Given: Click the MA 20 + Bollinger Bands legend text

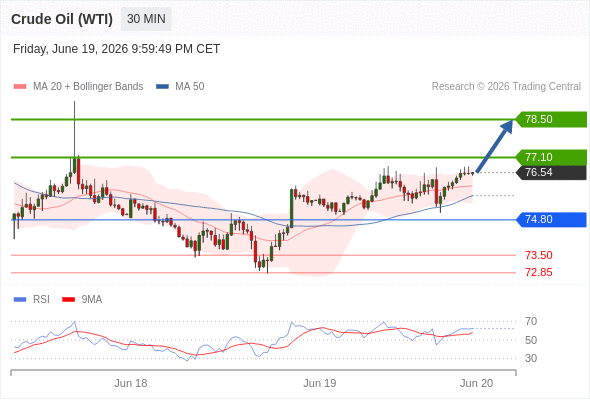Looking at the screenshot, I should click(88, 87).
